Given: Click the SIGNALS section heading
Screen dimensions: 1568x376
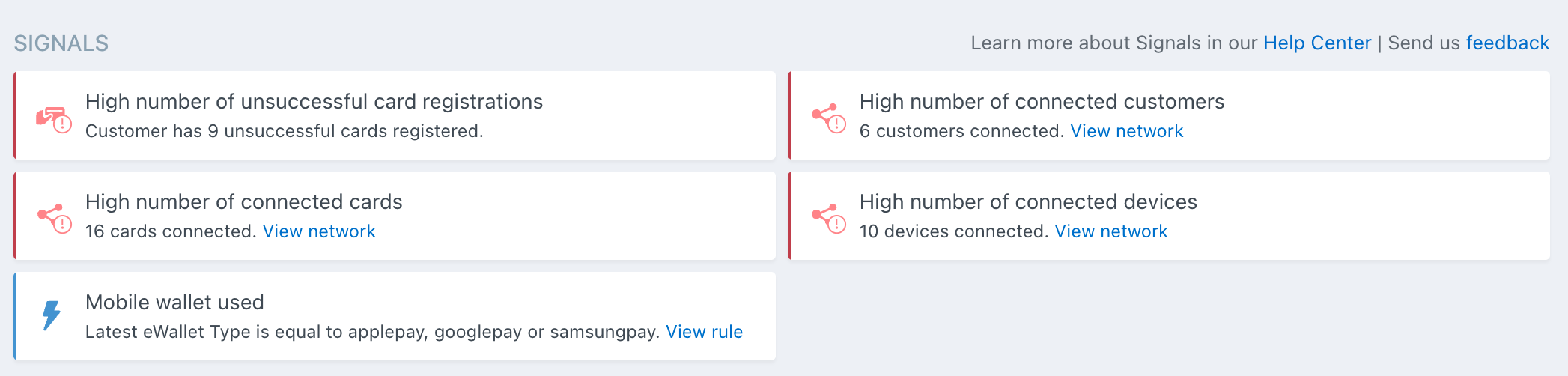Looking at the screenshot, I should [x=61, y=43].
